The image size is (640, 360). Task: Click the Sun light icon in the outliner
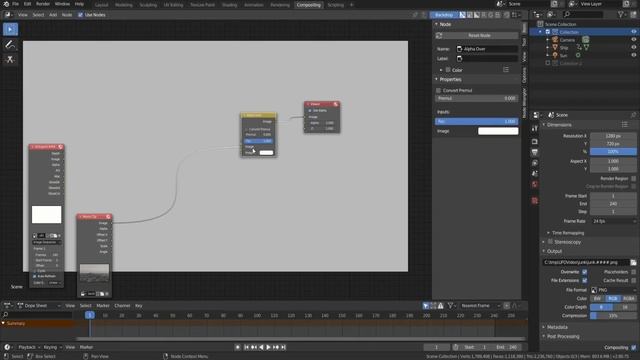pos(555,55)
